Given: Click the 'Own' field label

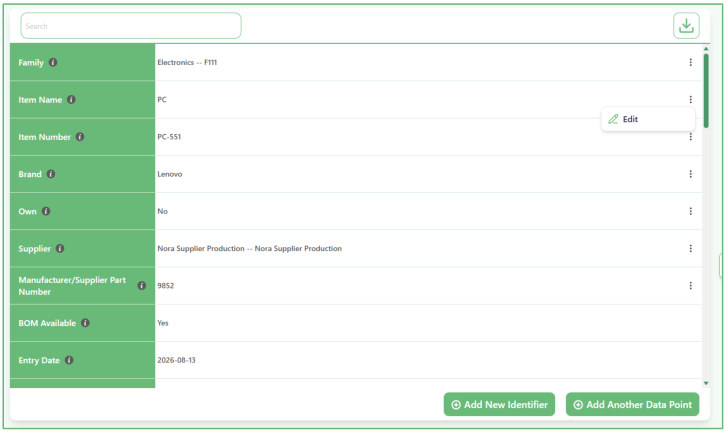Looking at the screenshot, I should pyautogui.click(x=27, y=211).
